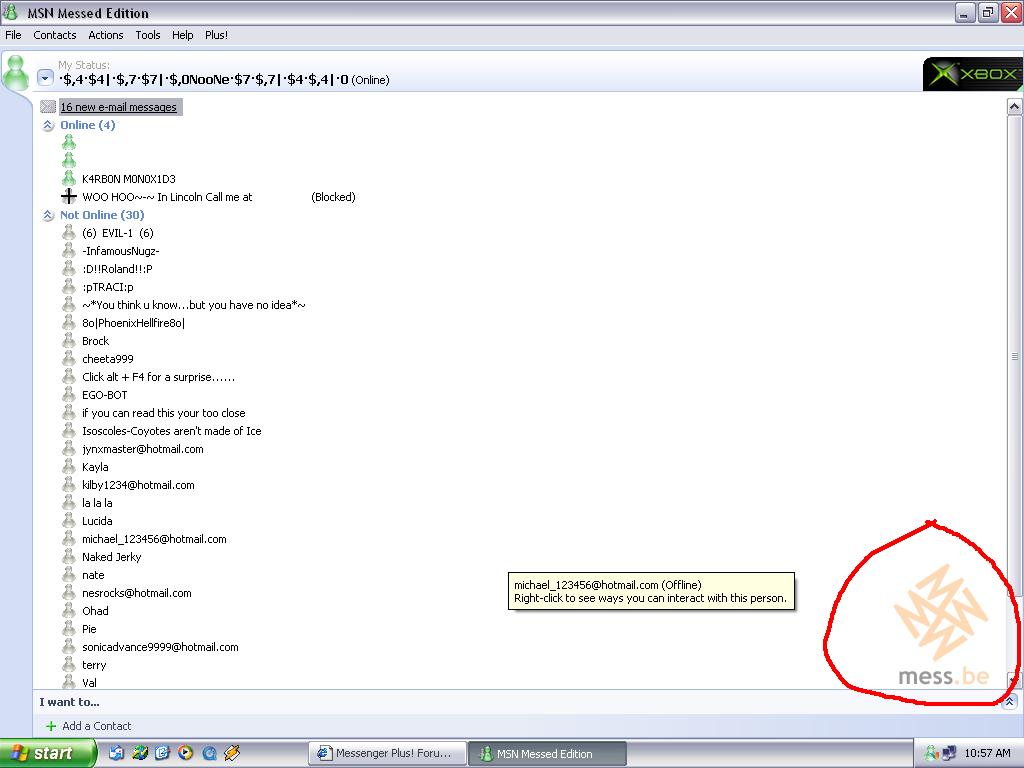Collapse the Not Online (30) group
Screen dimensions: 1024x768
(x=48, y=216)
